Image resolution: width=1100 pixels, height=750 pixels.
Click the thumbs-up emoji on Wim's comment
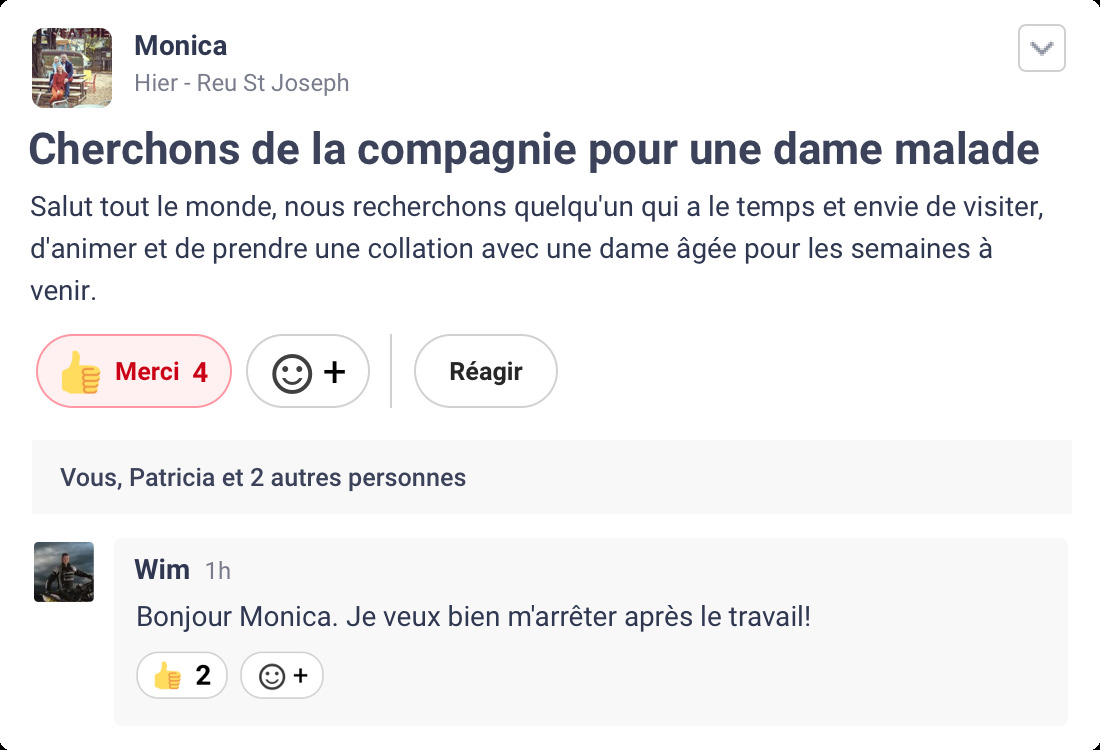166,677
